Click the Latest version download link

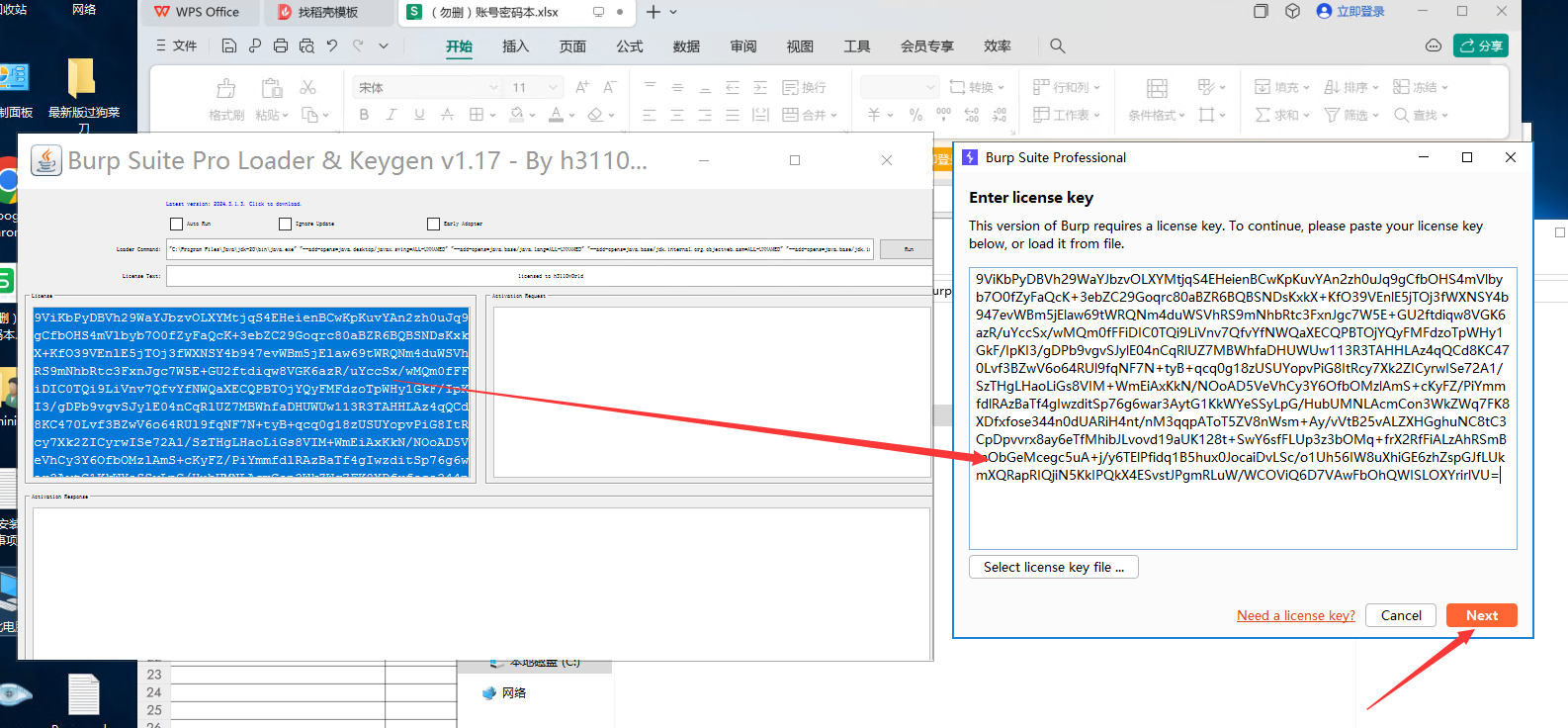point(233,204)
